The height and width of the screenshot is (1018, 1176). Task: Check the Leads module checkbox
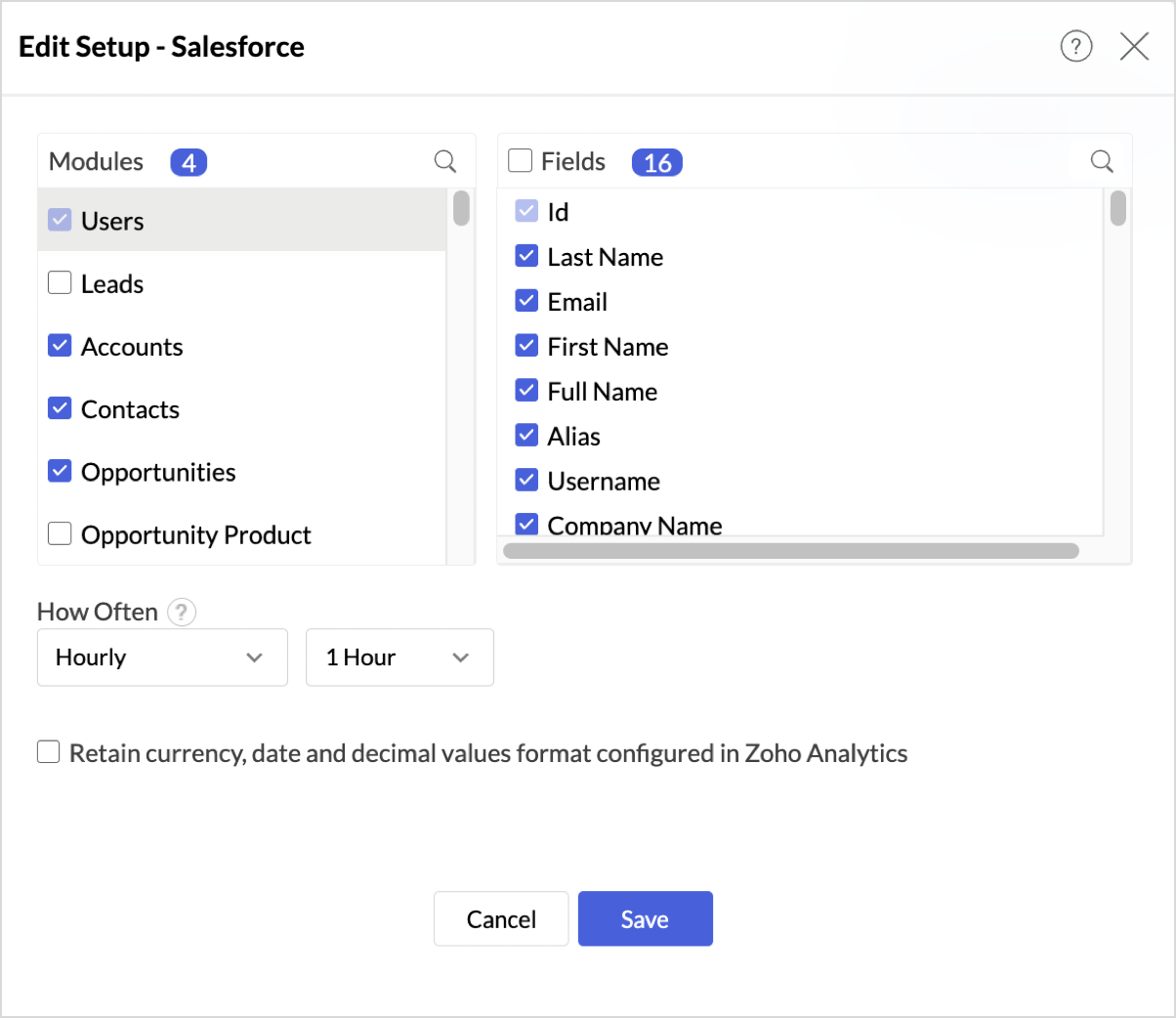click(60, 282)
